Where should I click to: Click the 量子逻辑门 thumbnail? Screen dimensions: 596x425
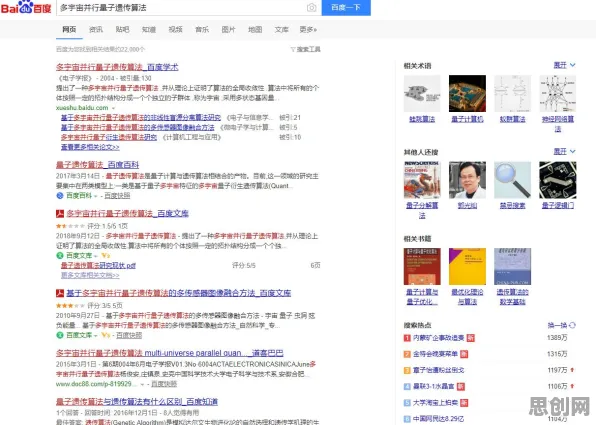[x=558, y=180]
